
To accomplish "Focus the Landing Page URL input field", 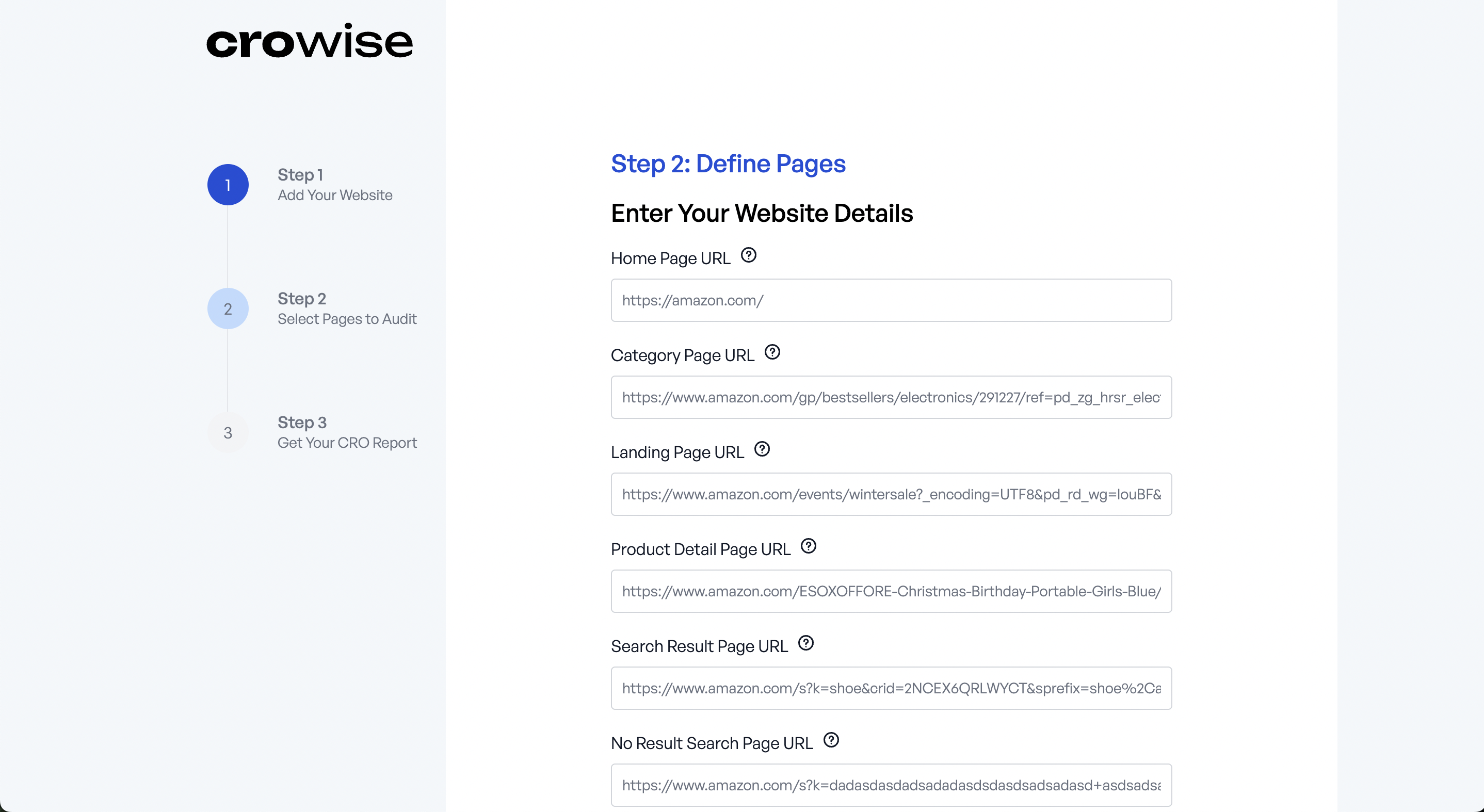I will [891, 495].
